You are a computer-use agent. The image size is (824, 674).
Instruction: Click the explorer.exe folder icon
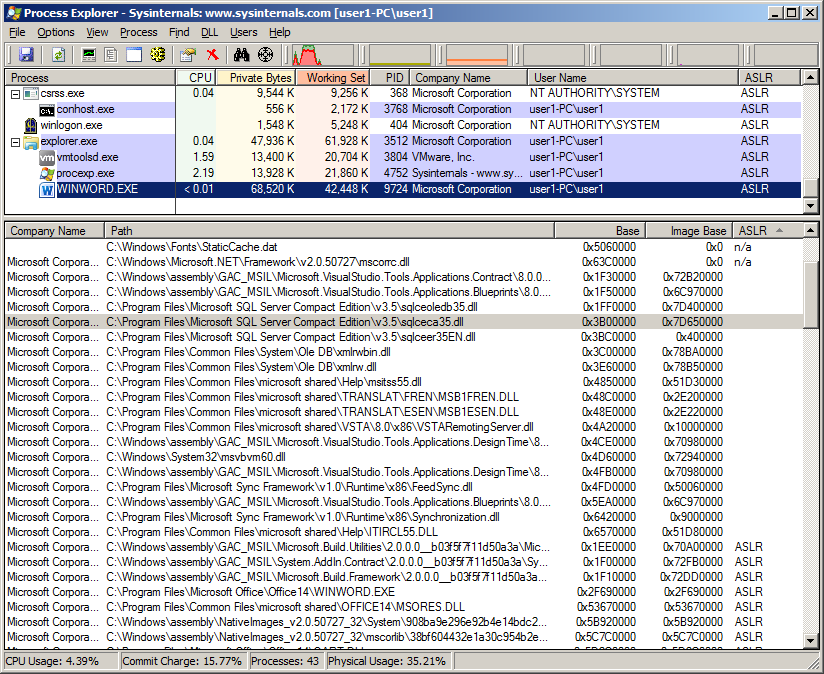31,142
